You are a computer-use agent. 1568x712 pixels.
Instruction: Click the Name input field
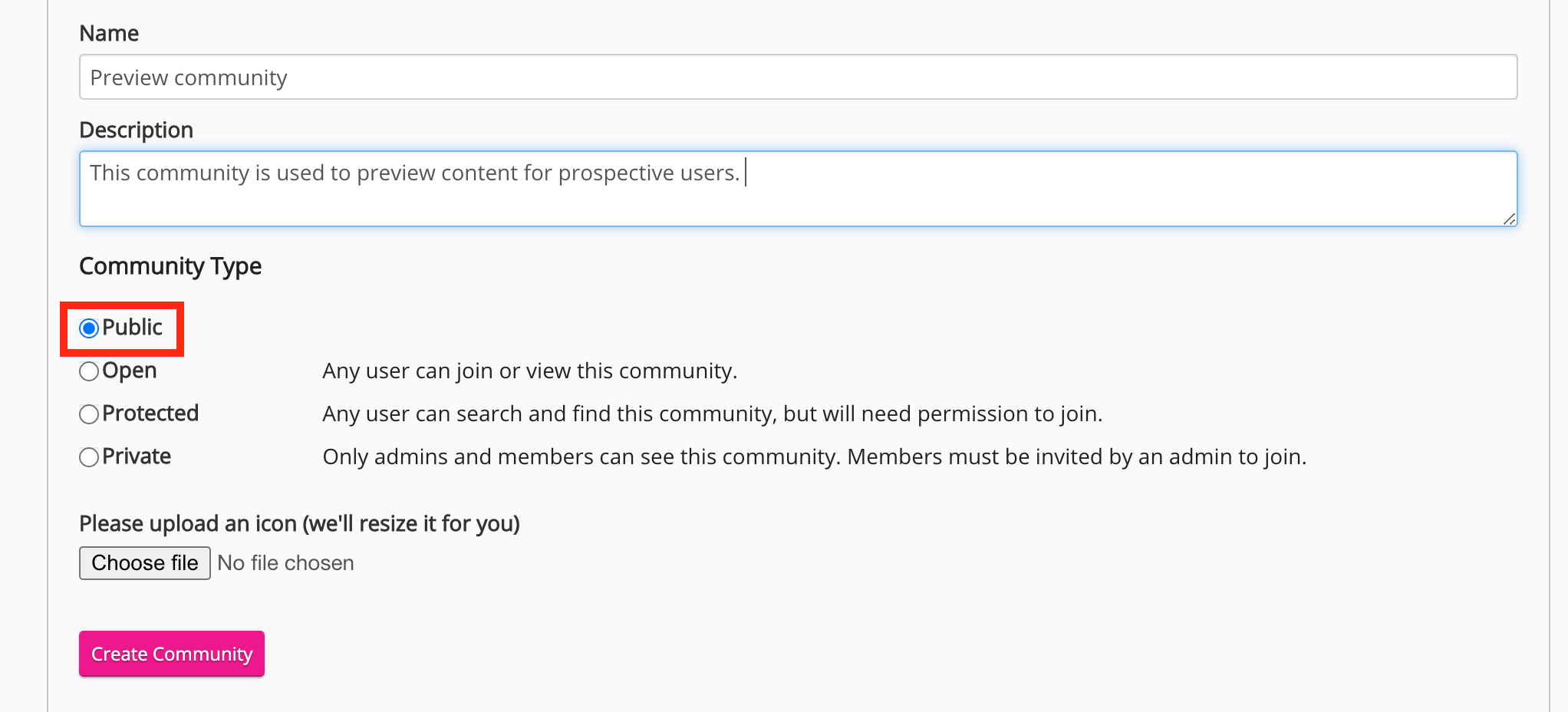[798, 77]
